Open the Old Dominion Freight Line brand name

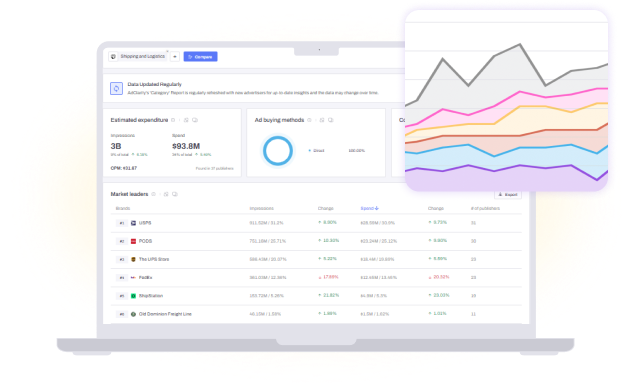click(x=165, y=314)
